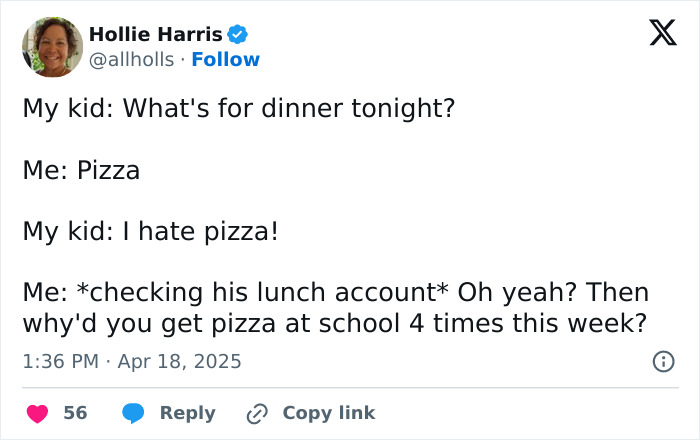Like the tweet with the heart icon
700x440 pixels.
click(x=38, y=413)
